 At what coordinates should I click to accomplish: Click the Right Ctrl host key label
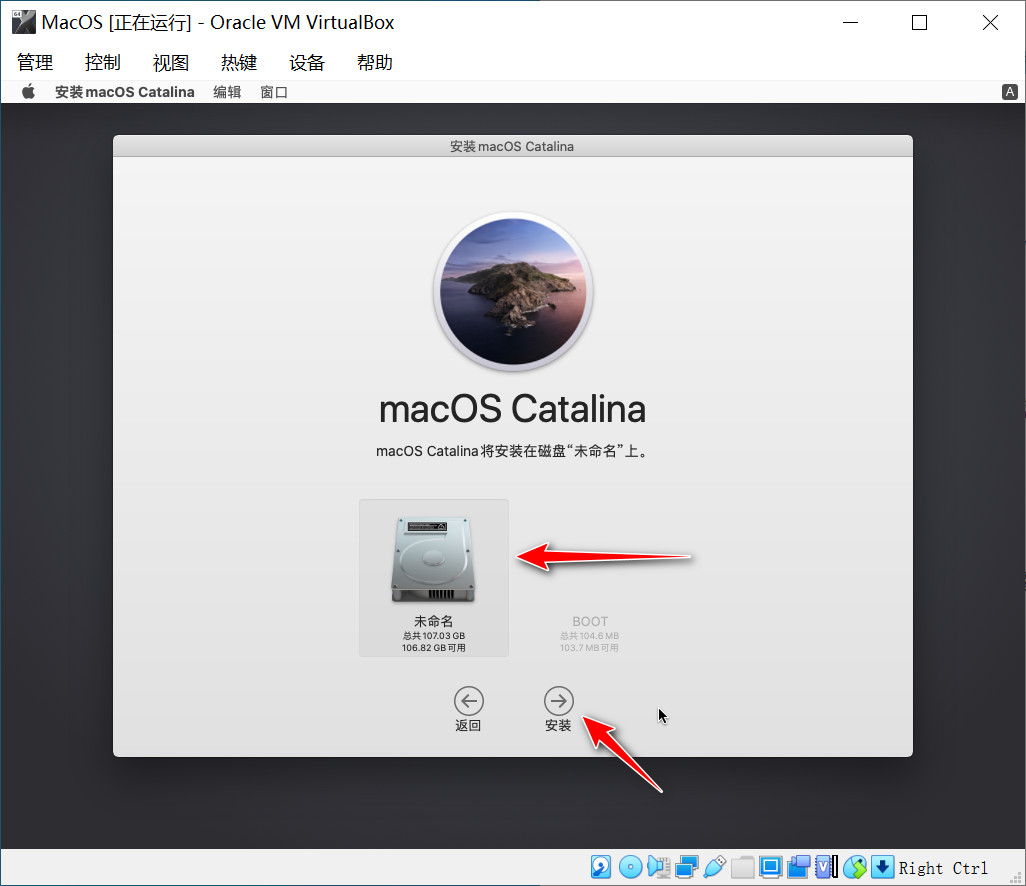(x=943, y=868)
